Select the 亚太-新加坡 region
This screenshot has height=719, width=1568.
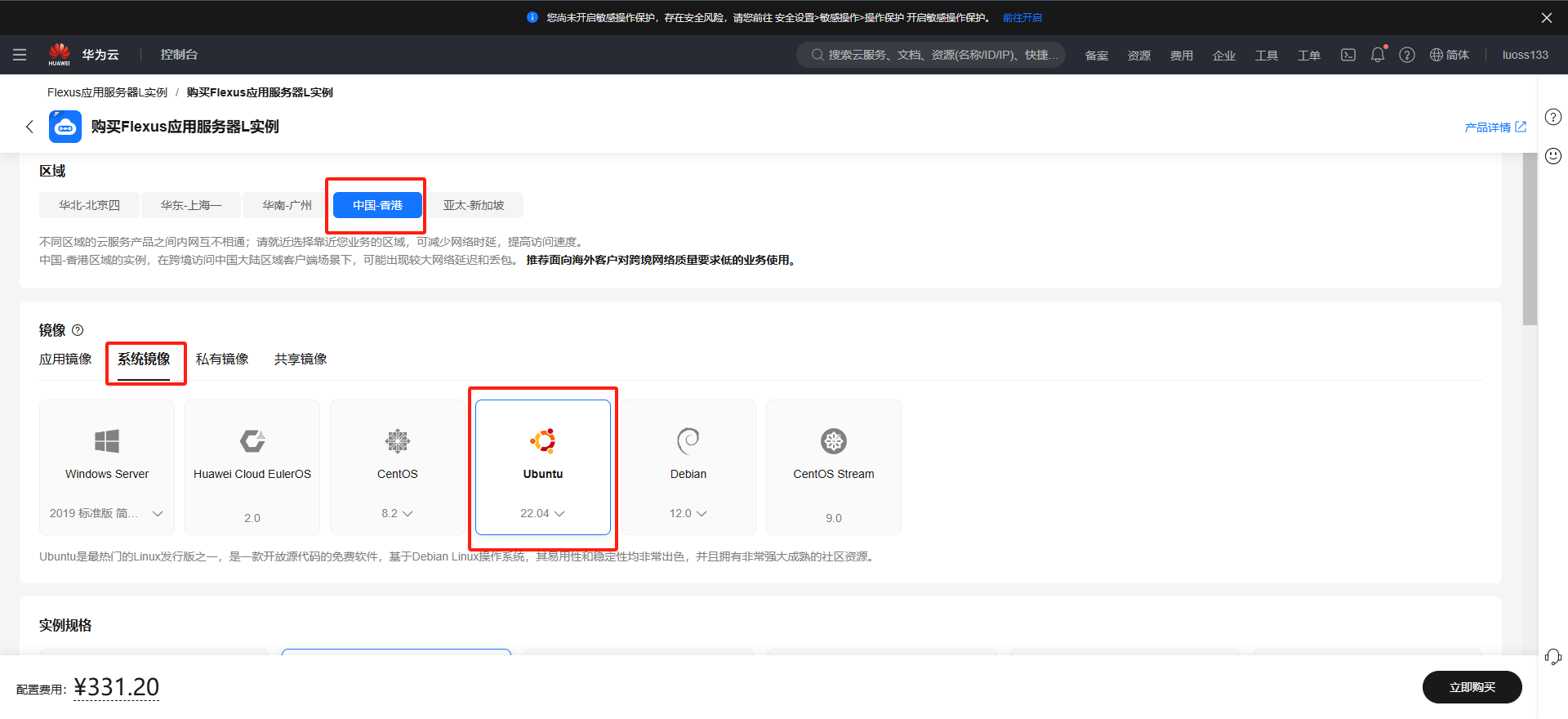[x=474, y=205]
